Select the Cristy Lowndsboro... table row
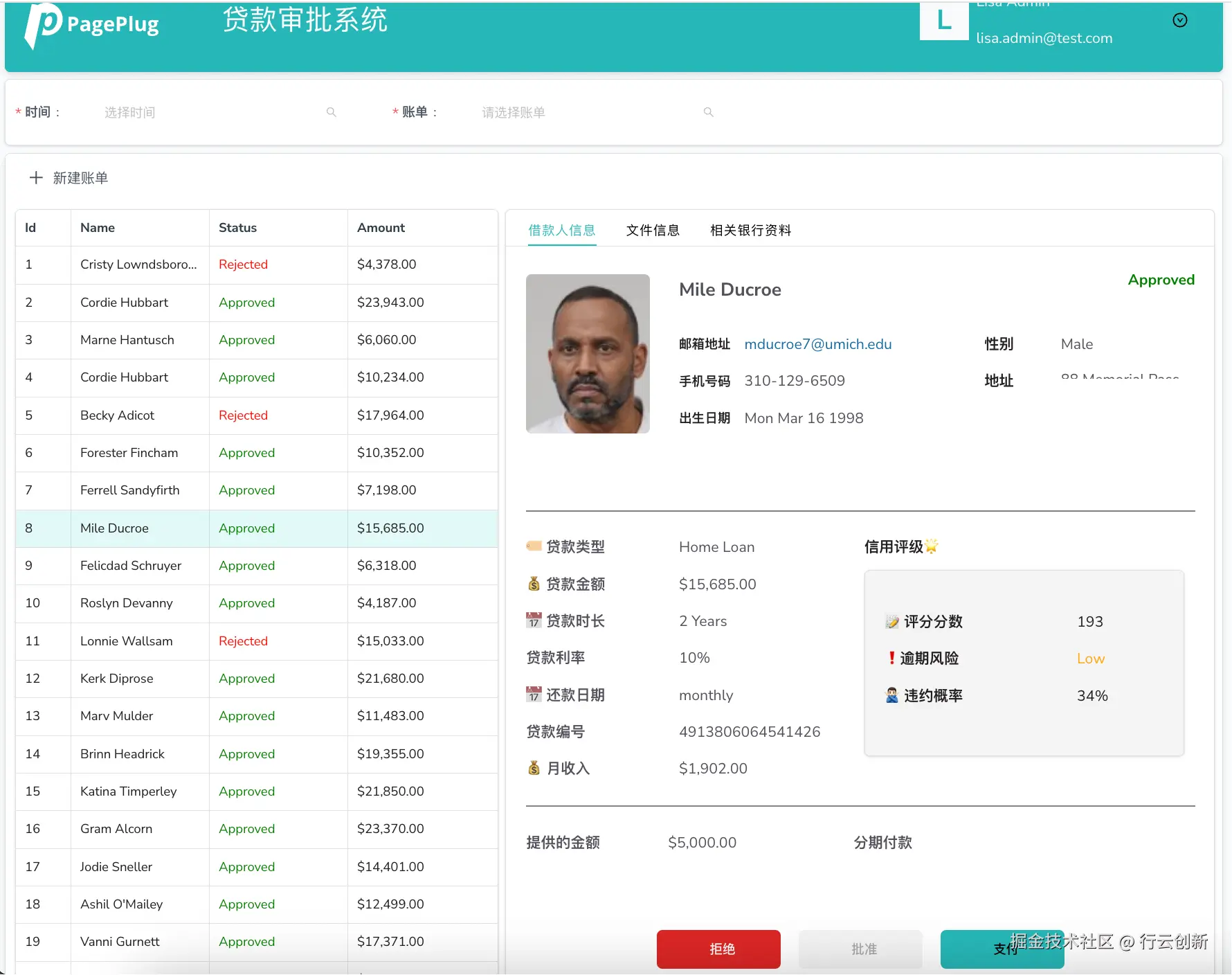The width and height of the screenshot is (1232, 975). click(257, 265)
